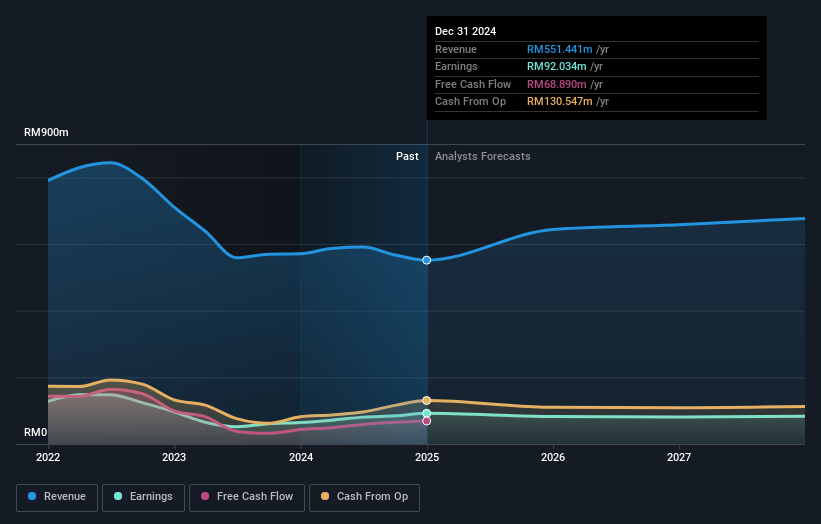The height and width of the screenshot is (524, 821).
Task: Click the pink Free Cash Flow data point
Action: click(x=427, y=421)
